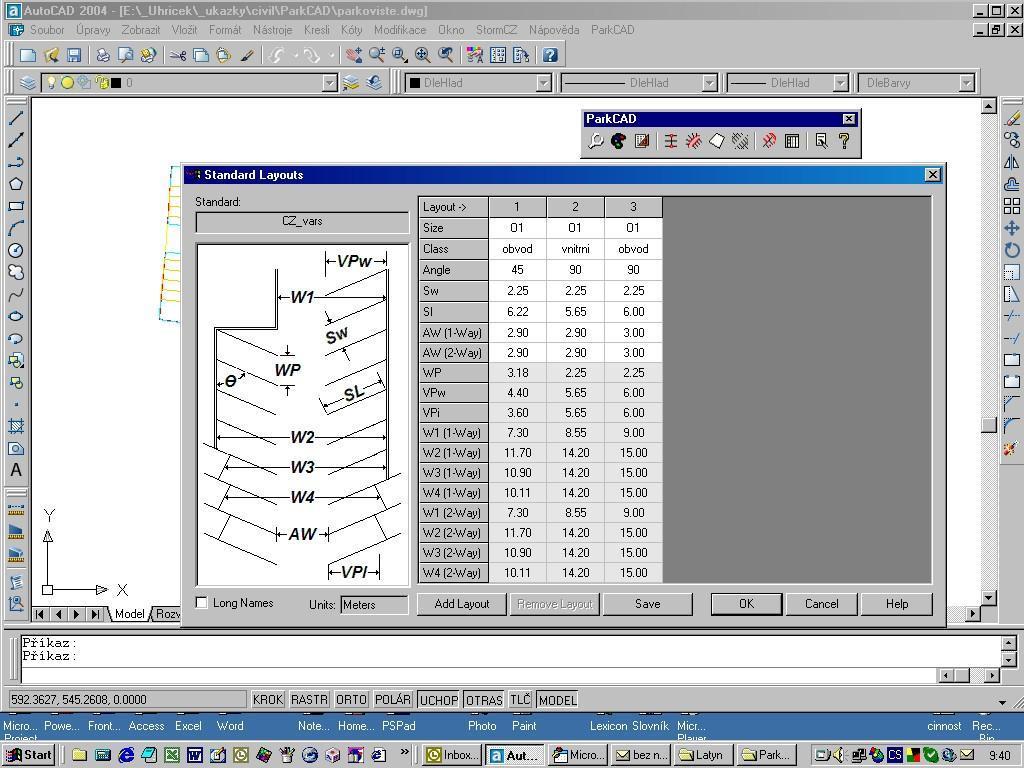
Task: Select the Move modify tool
Action: point(1012,229)
